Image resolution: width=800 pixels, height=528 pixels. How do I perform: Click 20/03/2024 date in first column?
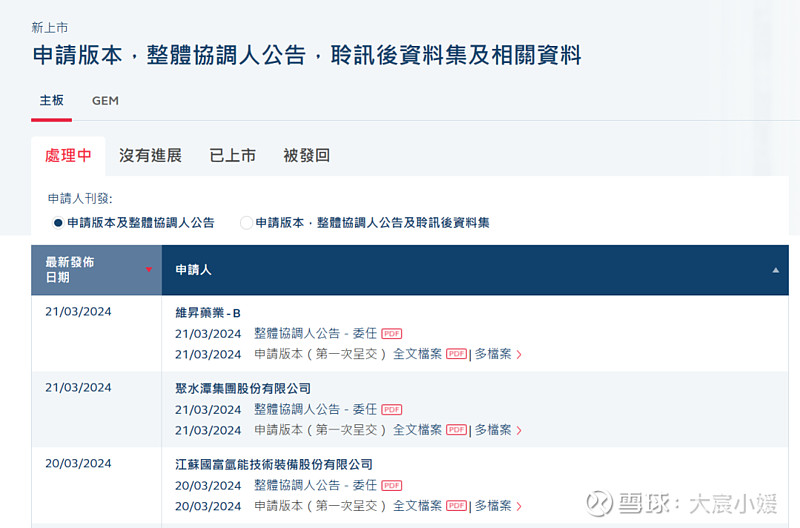click(x=78, y=463)
